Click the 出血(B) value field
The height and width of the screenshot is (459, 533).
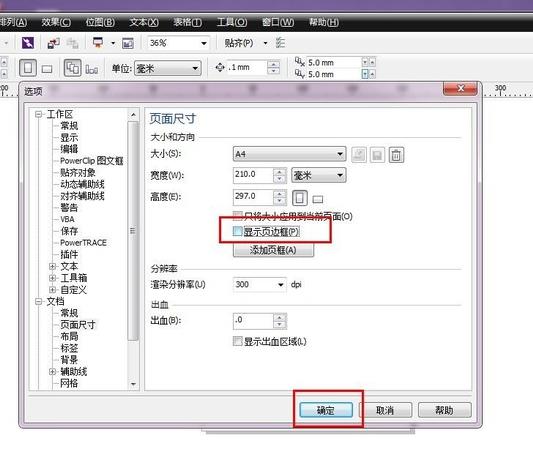pos(253,321)
